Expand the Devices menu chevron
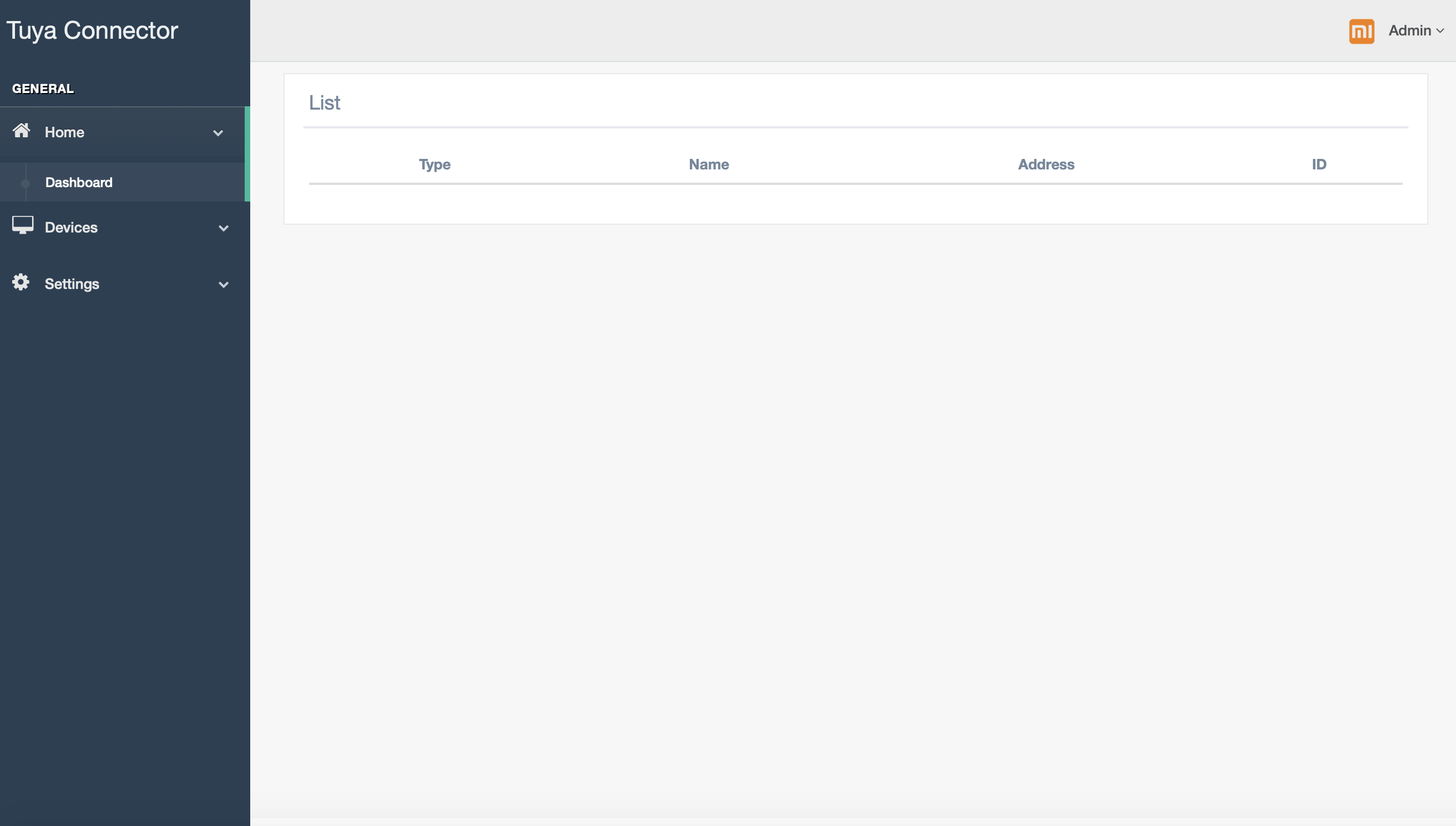The height and width of the screenshot is (826, 1456). coord(224,228)
